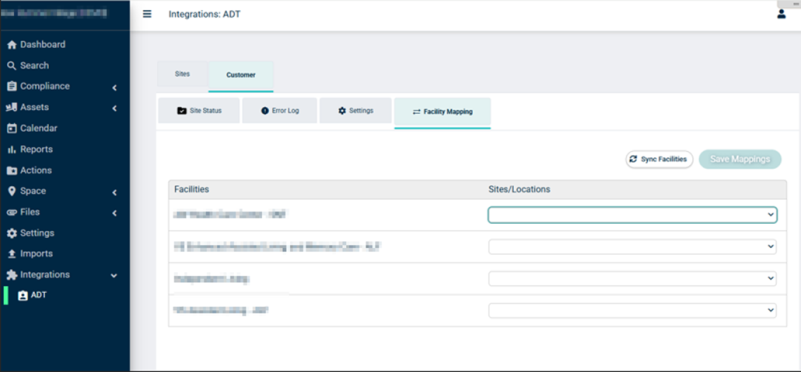Collapse the Integrations submenu chevron
The width and height of the screenshot is (801, 372).
[x=114, y=276]
